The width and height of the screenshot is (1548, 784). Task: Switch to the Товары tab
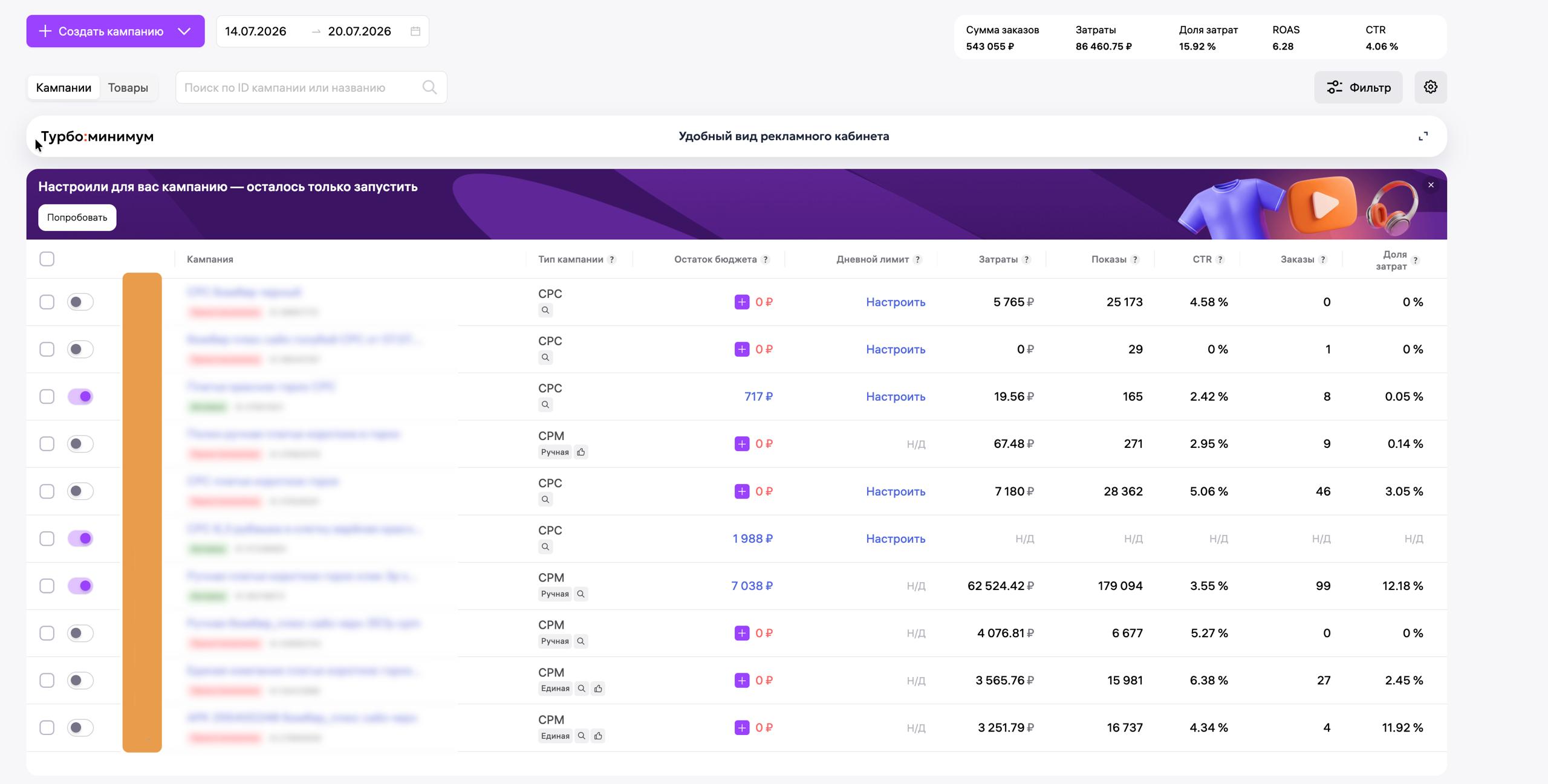[x=128, y=88]
